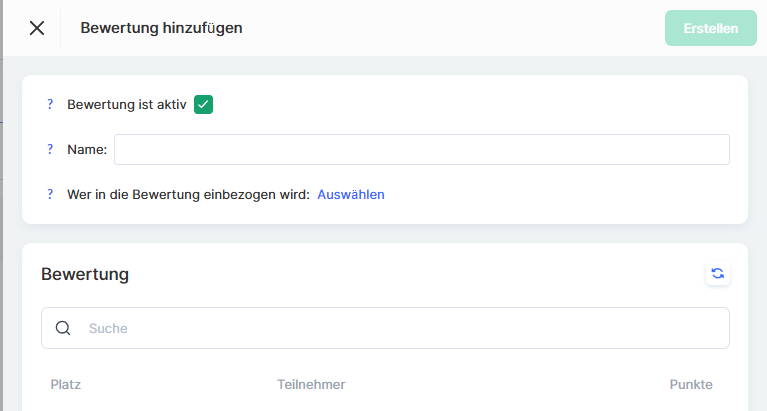Click the Teilnehmer column header

(311, 385)
